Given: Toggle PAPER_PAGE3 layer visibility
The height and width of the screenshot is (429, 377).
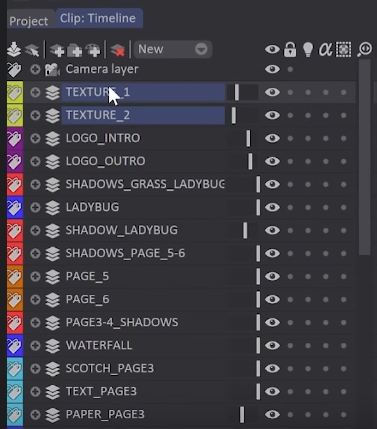Looking at the screenshot, I should 272,414.
